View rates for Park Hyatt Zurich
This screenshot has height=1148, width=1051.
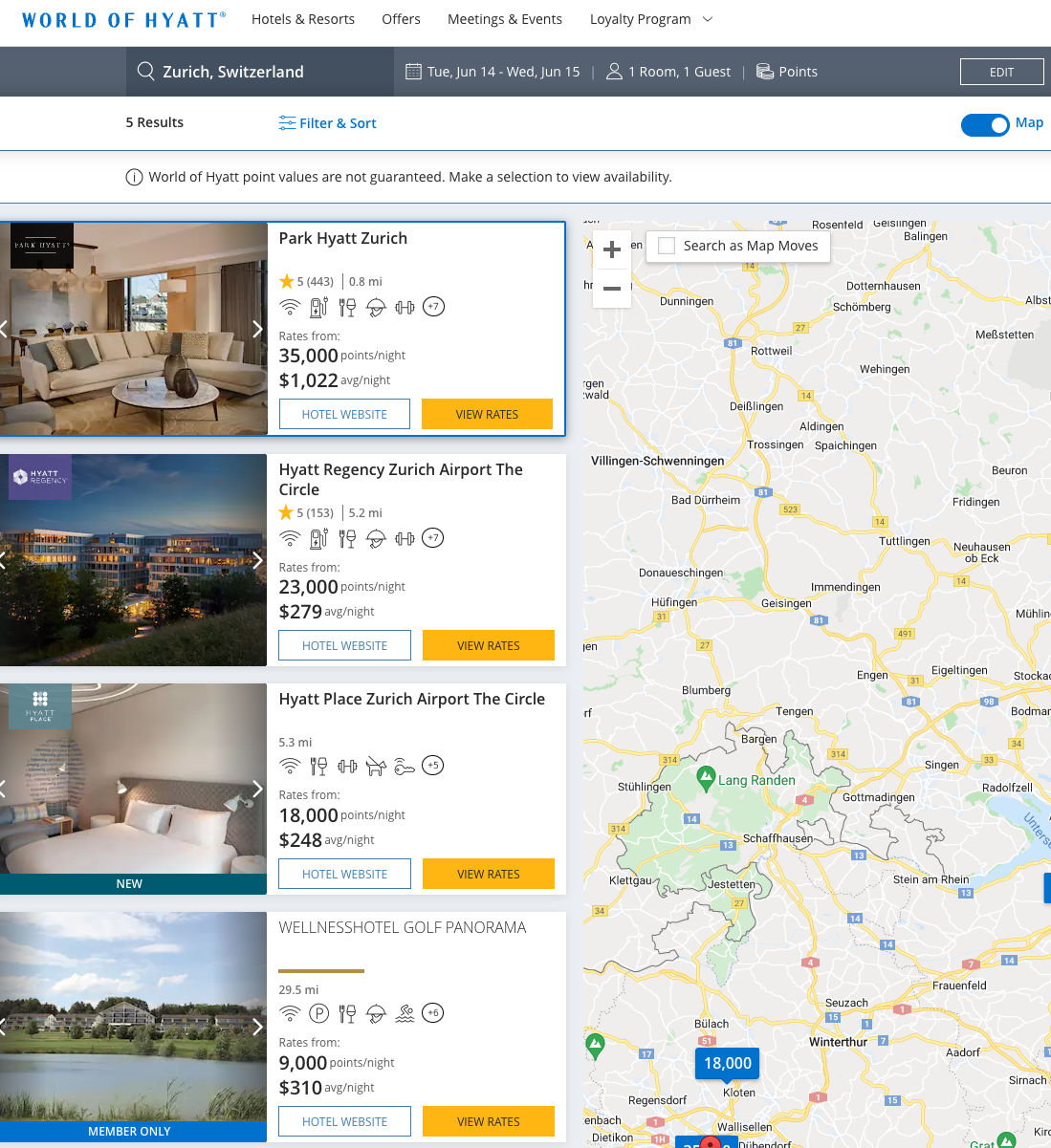point(487,414)
